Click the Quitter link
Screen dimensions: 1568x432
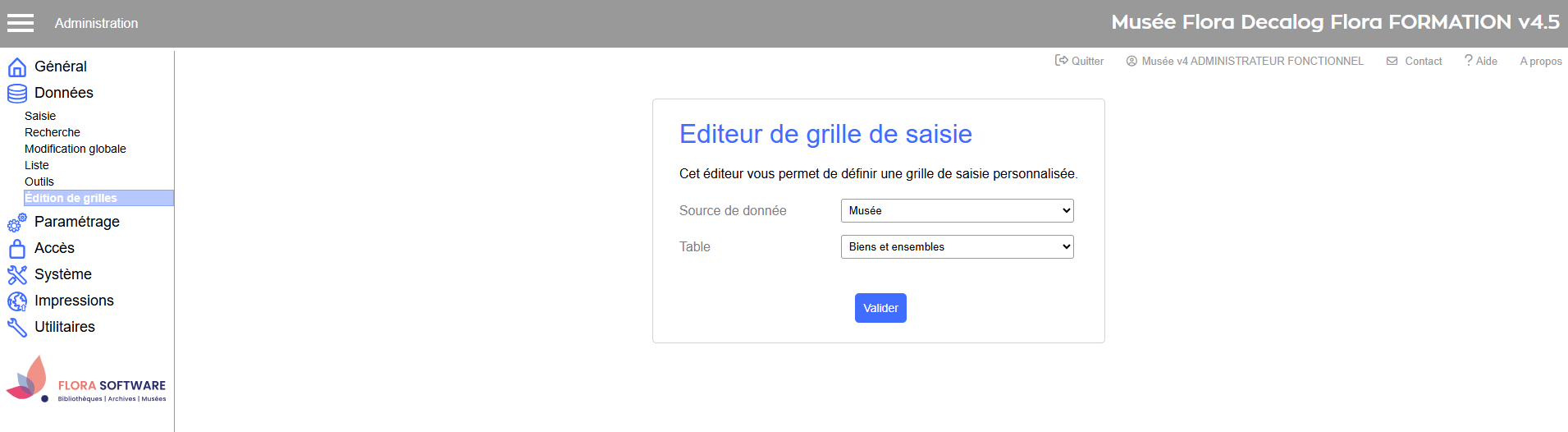pos(1079,61)
